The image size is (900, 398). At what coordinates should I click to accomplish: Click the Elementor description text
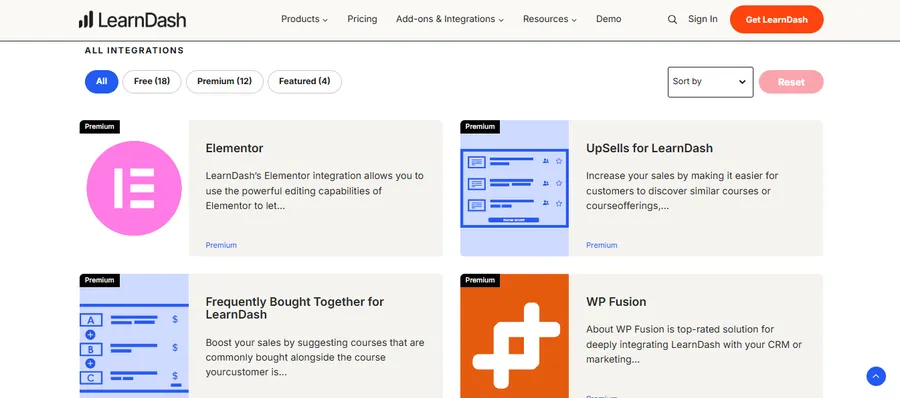[x=315, y=191]
